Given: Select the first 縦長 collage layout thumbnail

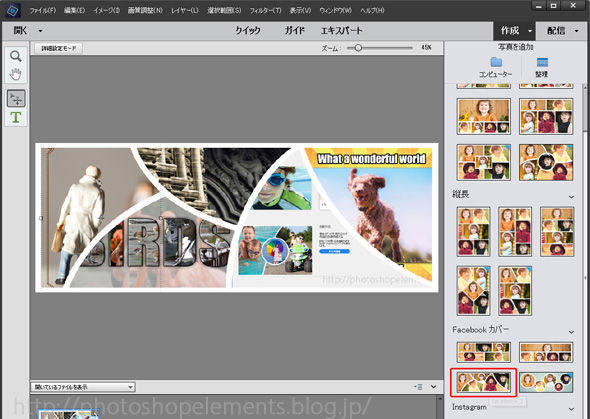Looking at the screenshot, I should click(x=473, y=231).
